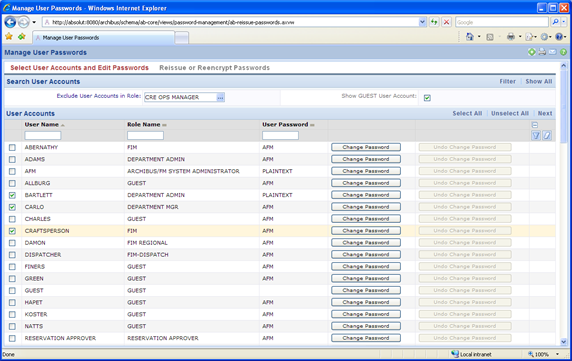572x361 pixels.
Task: Open the address bar dropdown arrow
Action: [422, 22]
